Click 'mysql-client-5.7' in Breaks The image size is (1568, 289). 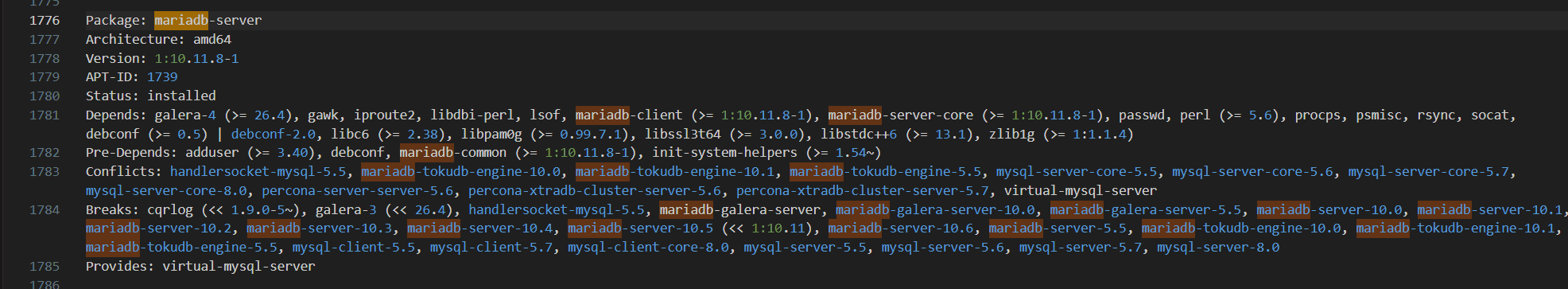tap(491, 248)
